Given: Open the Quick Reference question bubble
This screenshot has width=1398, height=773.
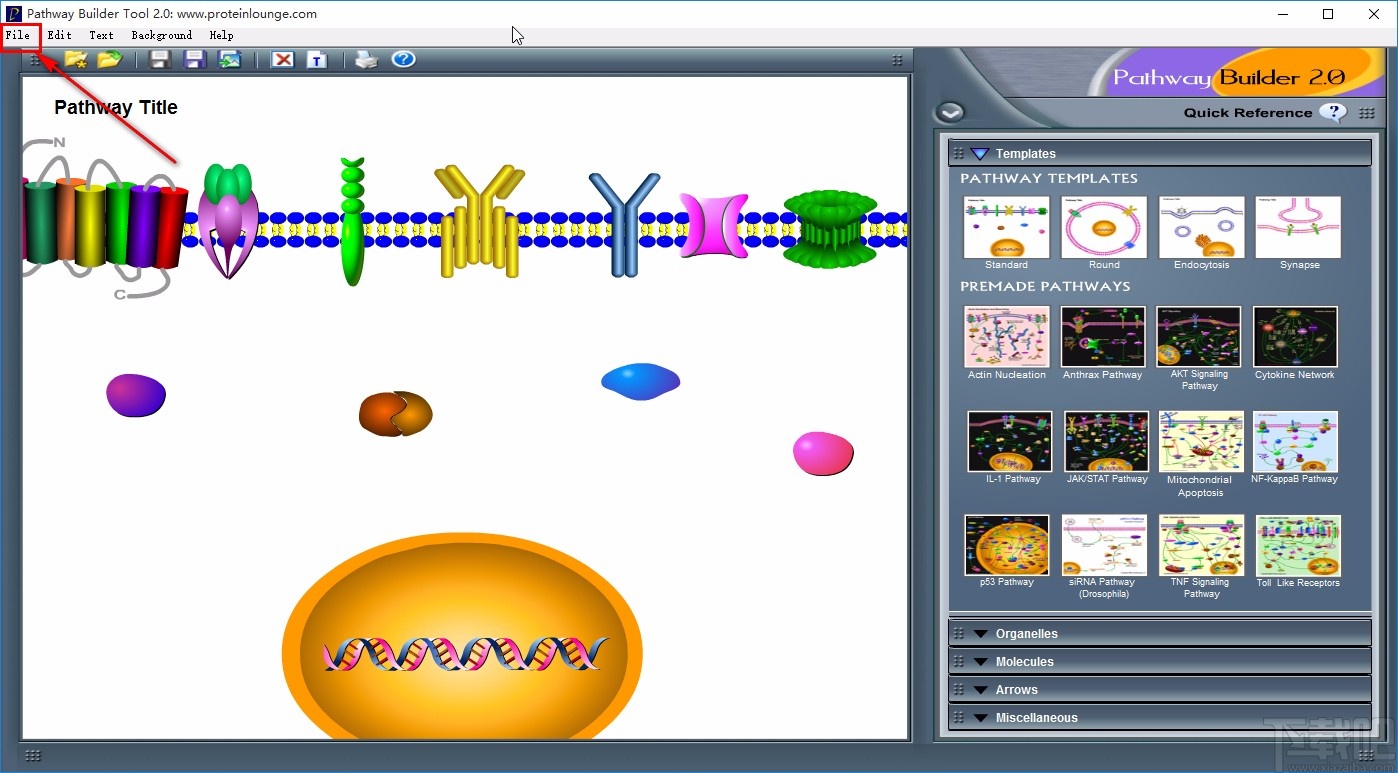Looking at the screenshot, I should [x=1333, y=112].
